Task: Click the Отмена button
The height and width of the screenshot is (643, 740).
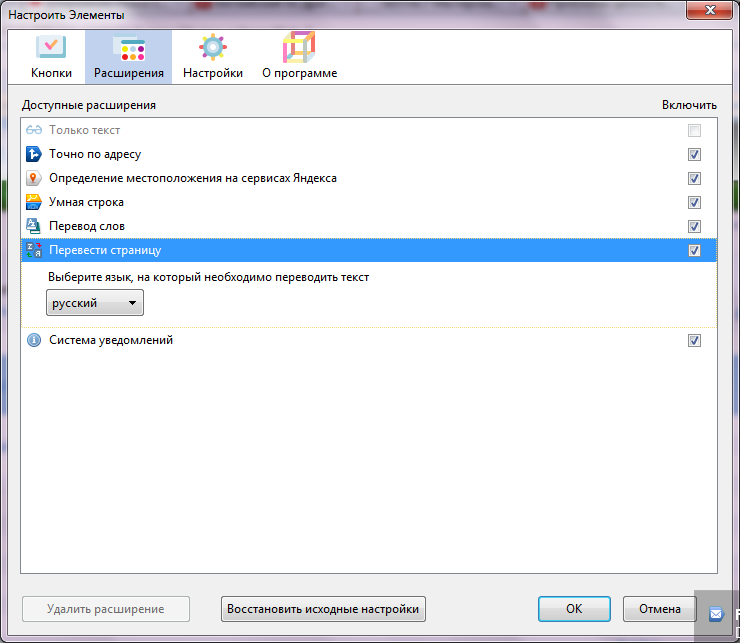Action: pyautogui.click(x=660, y=609)
